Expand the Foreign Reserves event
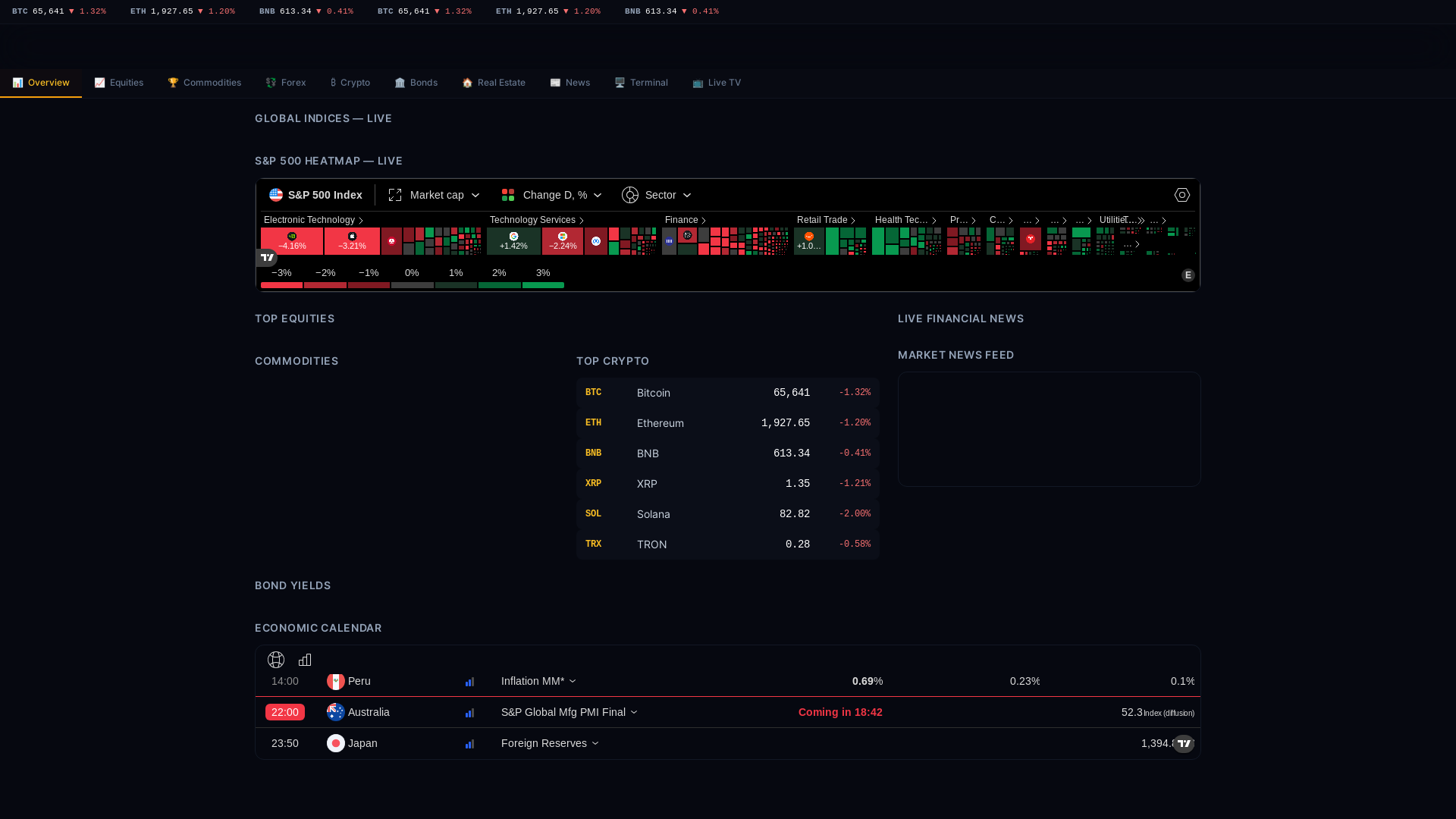Image resolution: width=1456 pixels, height=819 pixels. click(x=550, y=743)
